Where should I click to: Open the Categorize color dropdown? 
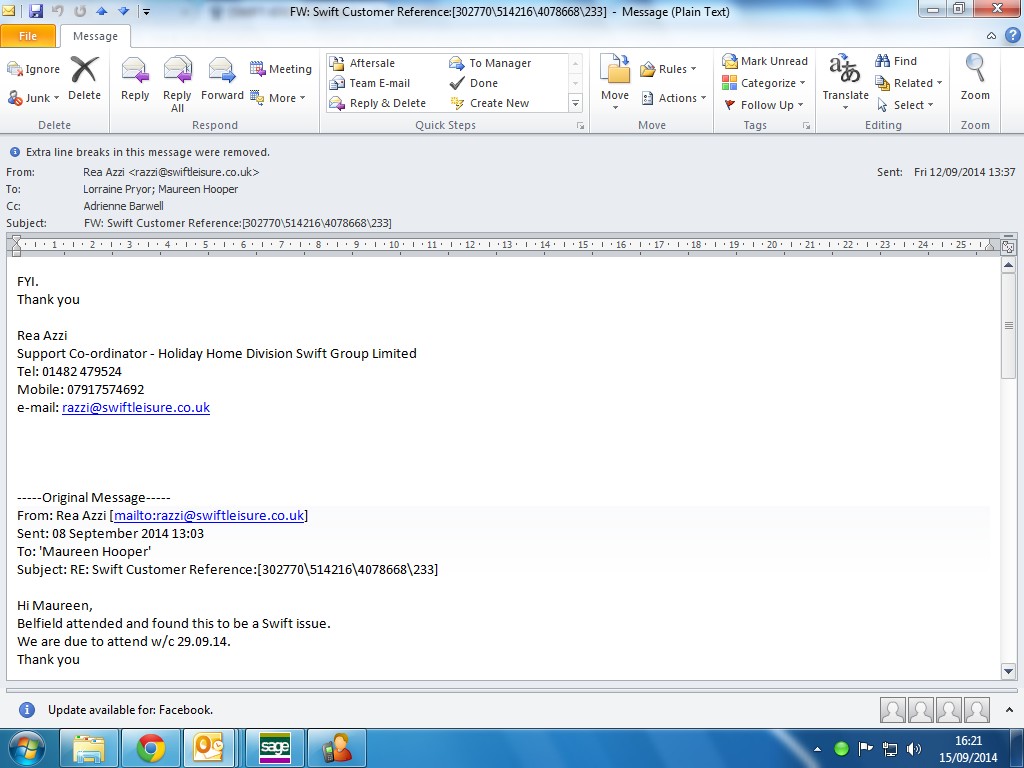[764, 83]
